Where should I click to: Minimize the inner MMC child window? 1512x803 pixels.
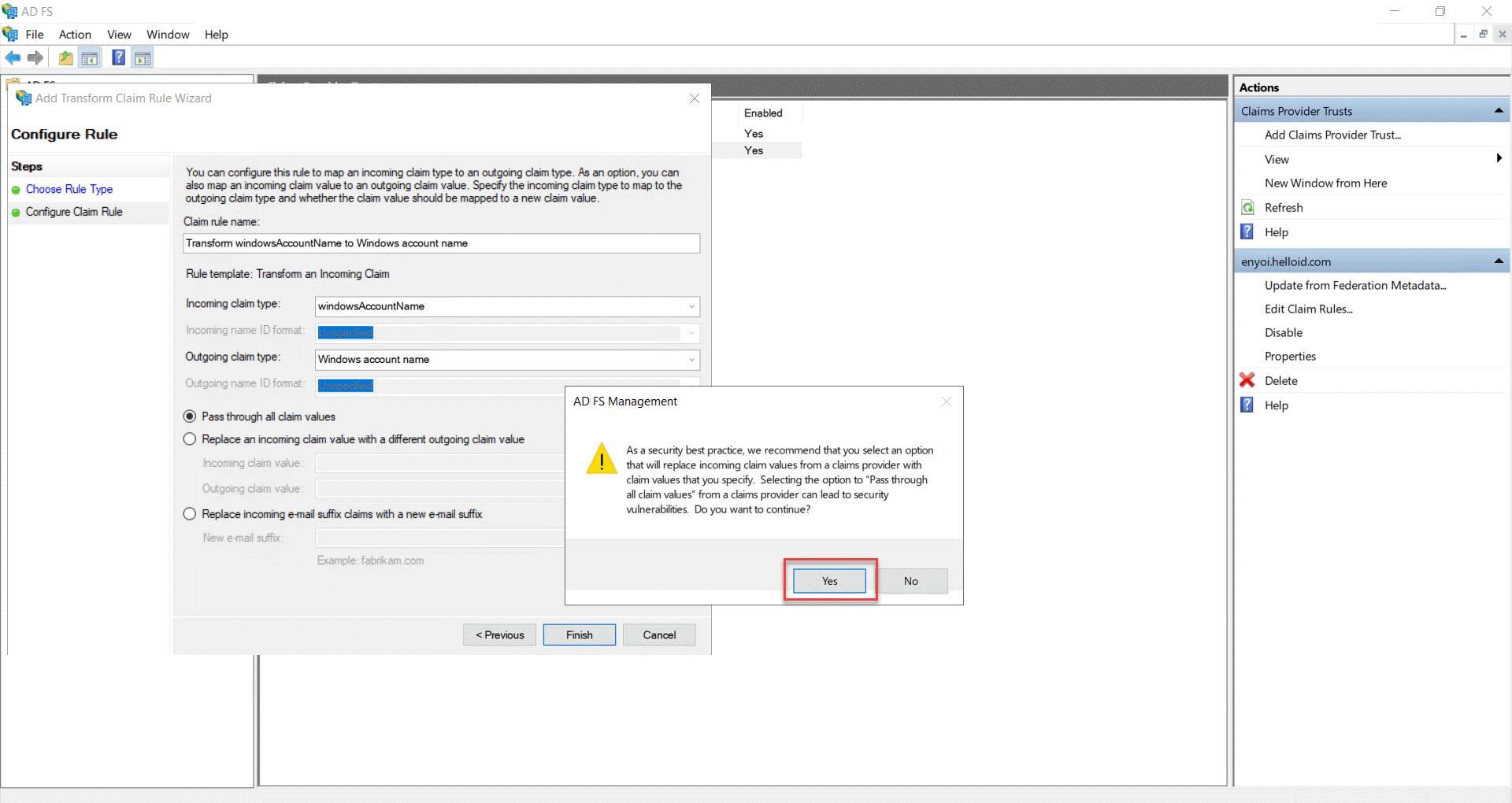point(1463,35)
